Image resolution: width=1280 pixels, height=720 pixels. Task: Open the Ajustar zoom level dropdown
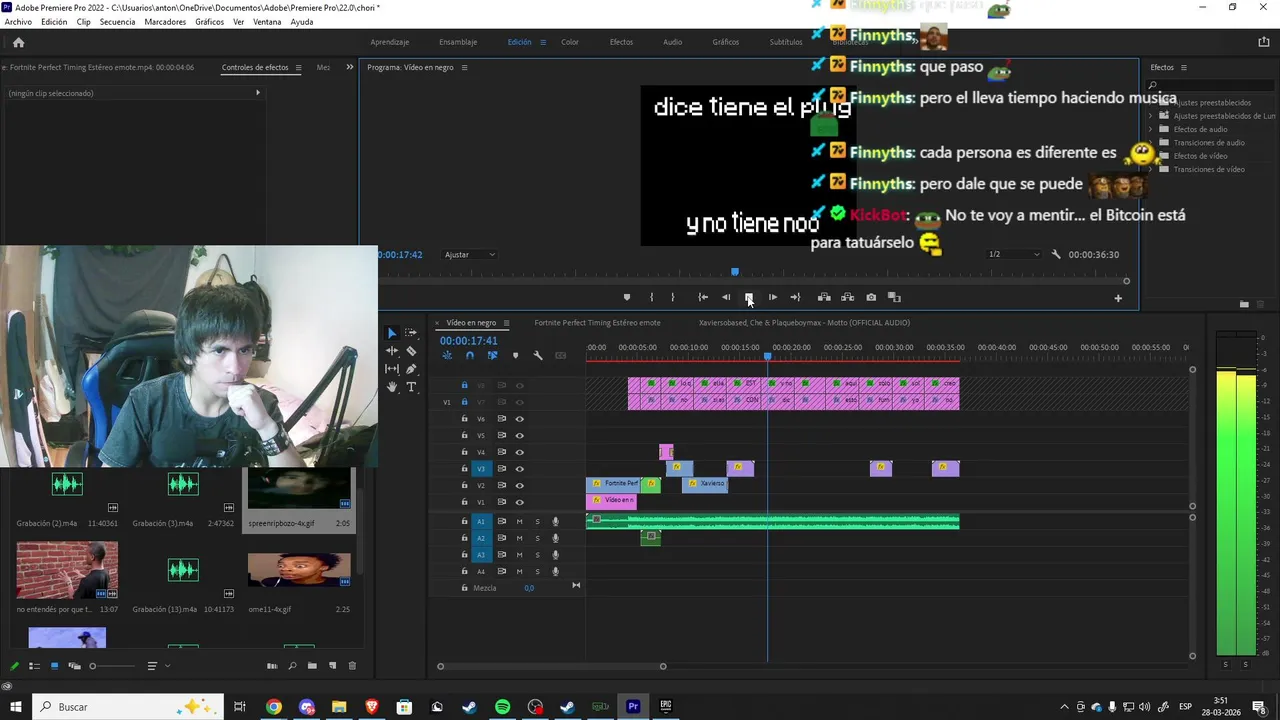pyautogui.click(x=469, y=254)
